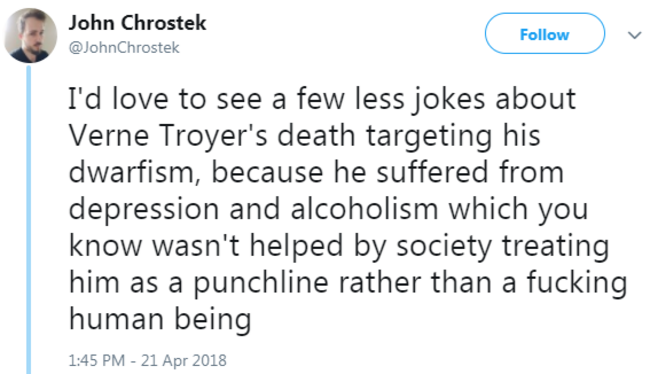Click the word "human" on the last line

pyautogui.click(x=116, y=319)
